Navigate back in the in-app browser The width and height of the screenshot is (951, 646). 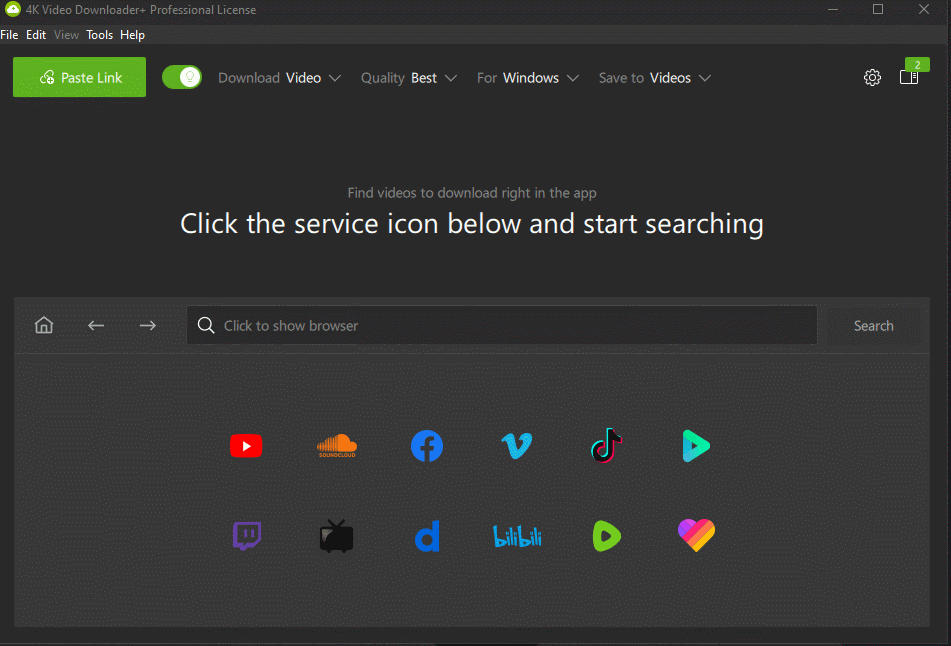point(96,326)
